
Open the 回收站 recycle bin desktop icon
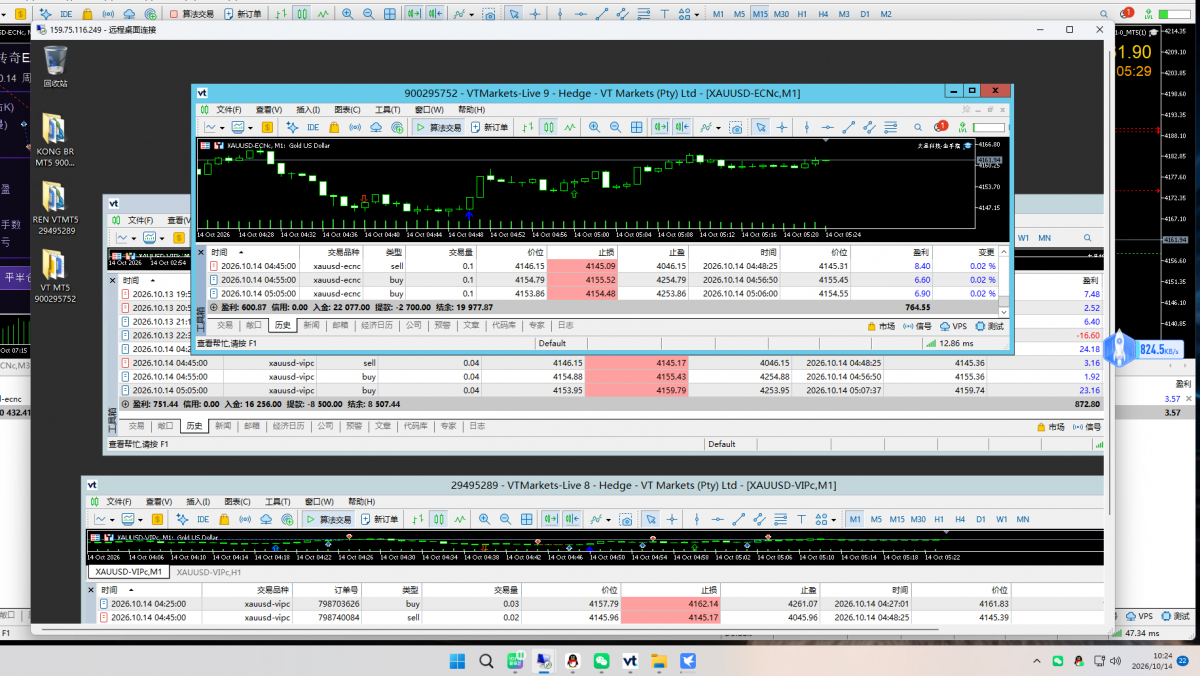point(55,67)
